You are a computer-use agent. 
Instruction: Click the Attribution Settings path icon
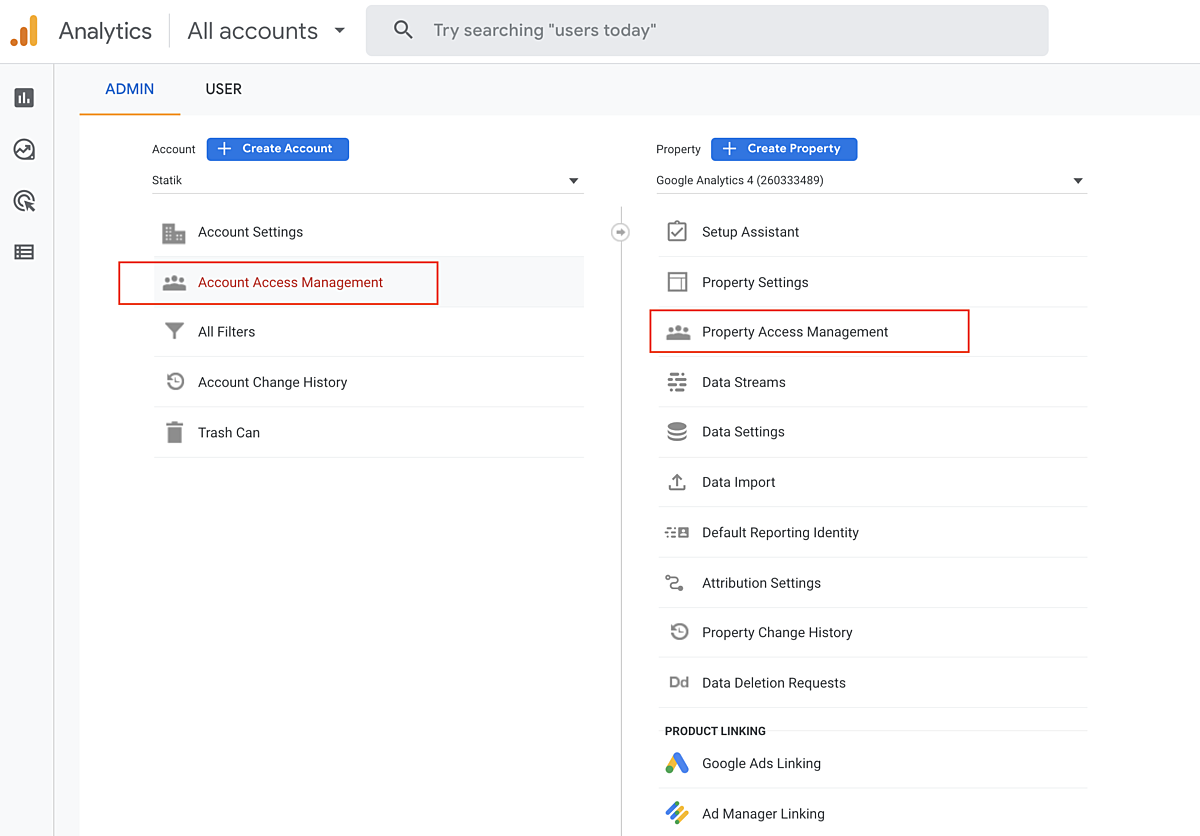[x=674, y=582]
